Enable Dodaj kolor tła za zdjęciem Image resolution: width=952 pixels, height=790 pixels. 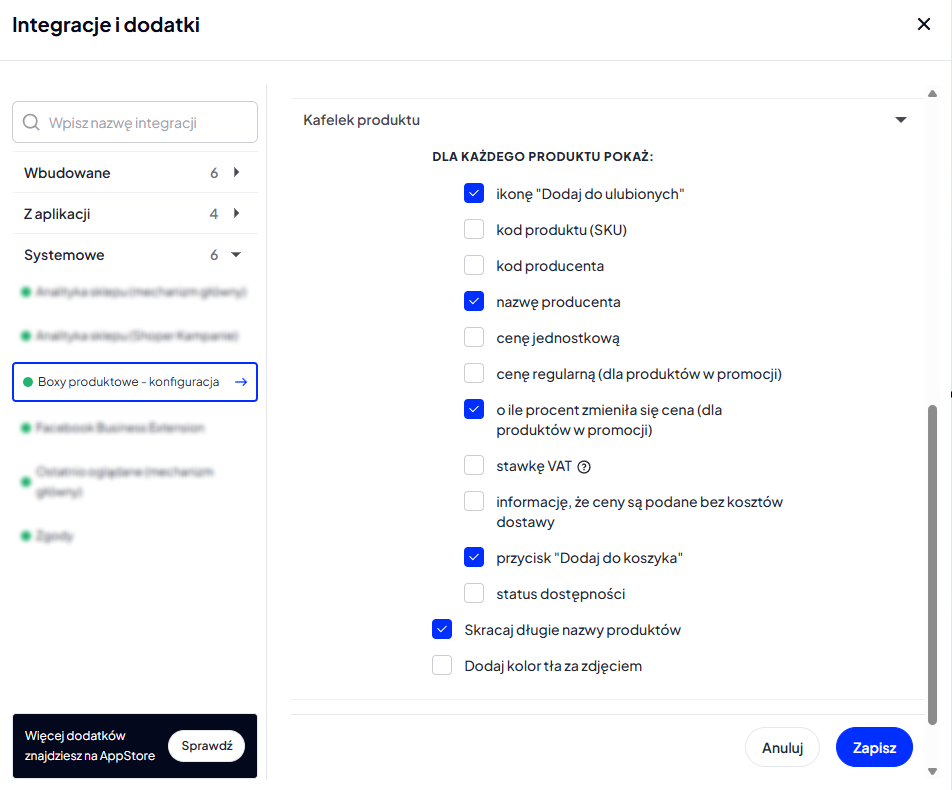(x=442, y=666)
